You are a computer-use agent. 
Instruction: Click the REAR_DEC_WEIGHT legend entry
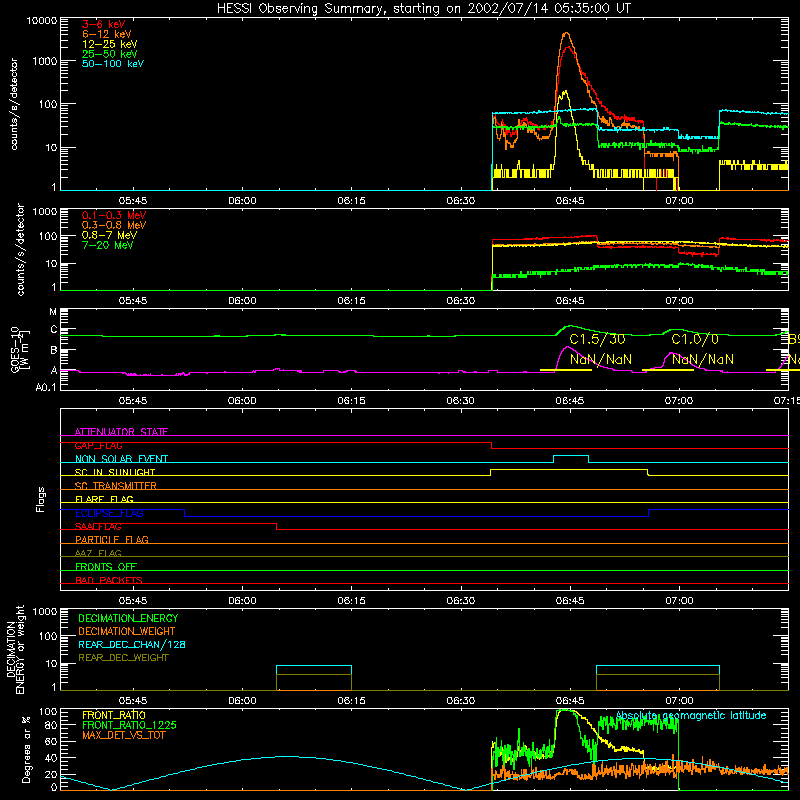[x=123, y=658]
